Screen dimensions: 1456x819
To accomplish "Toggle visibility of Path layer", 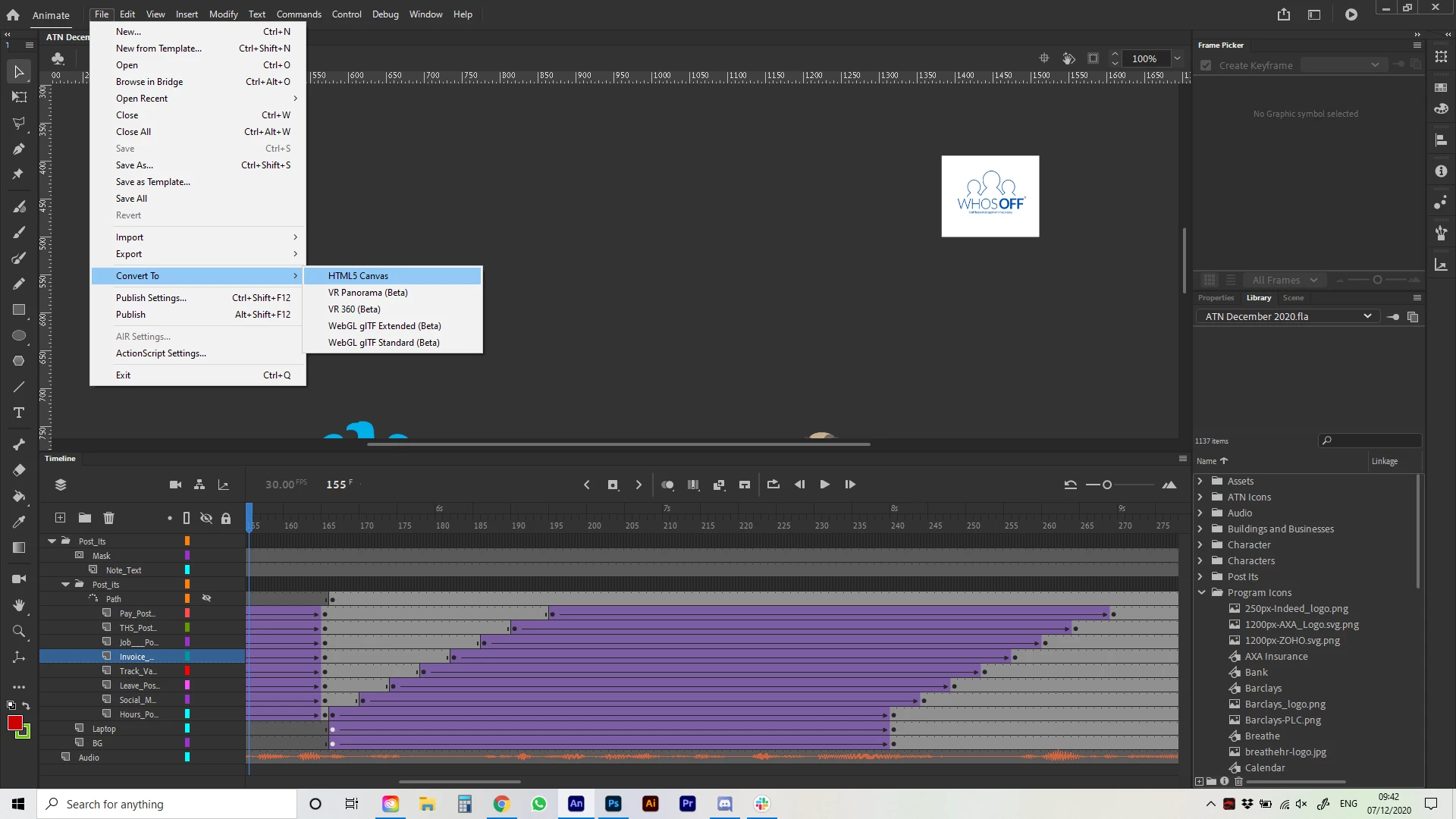I will [206, 598].
